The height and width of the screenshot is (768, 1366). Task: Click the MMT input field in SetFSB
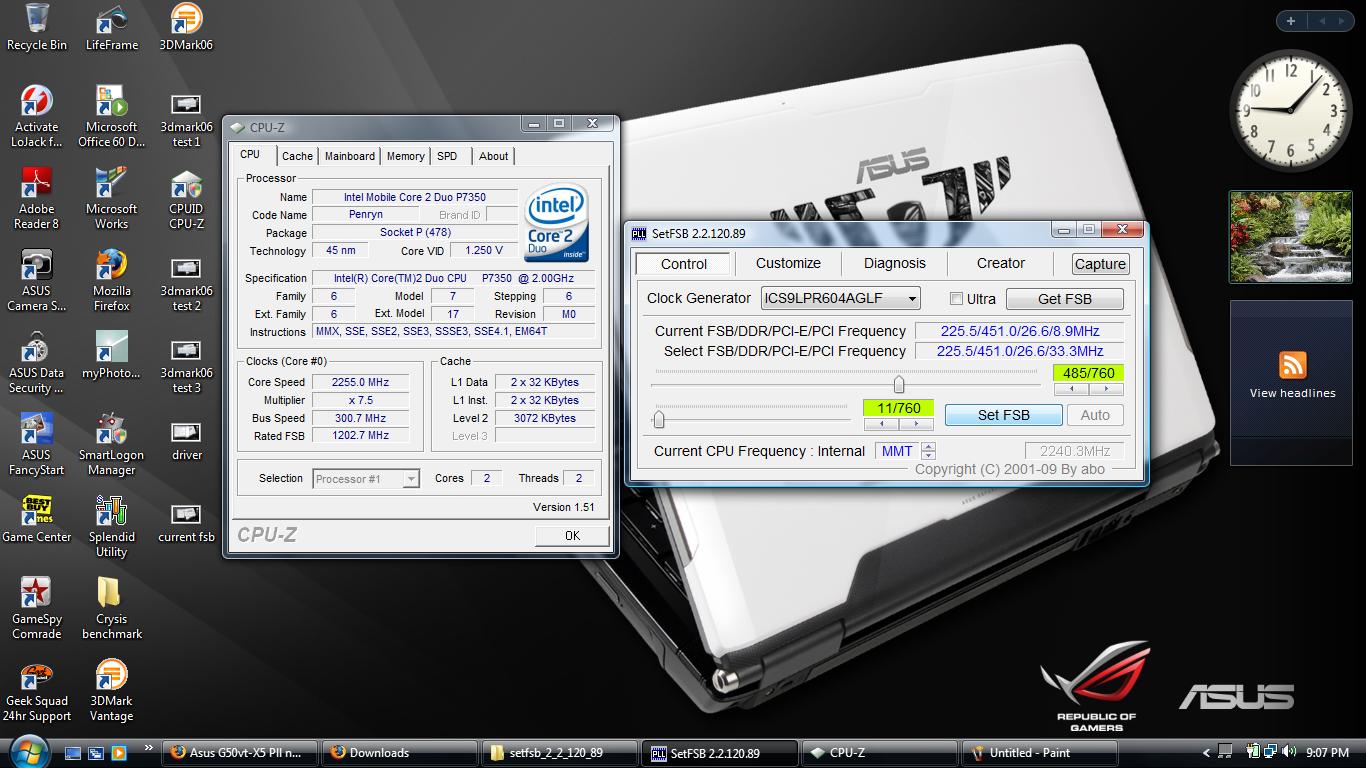[897, 451]
